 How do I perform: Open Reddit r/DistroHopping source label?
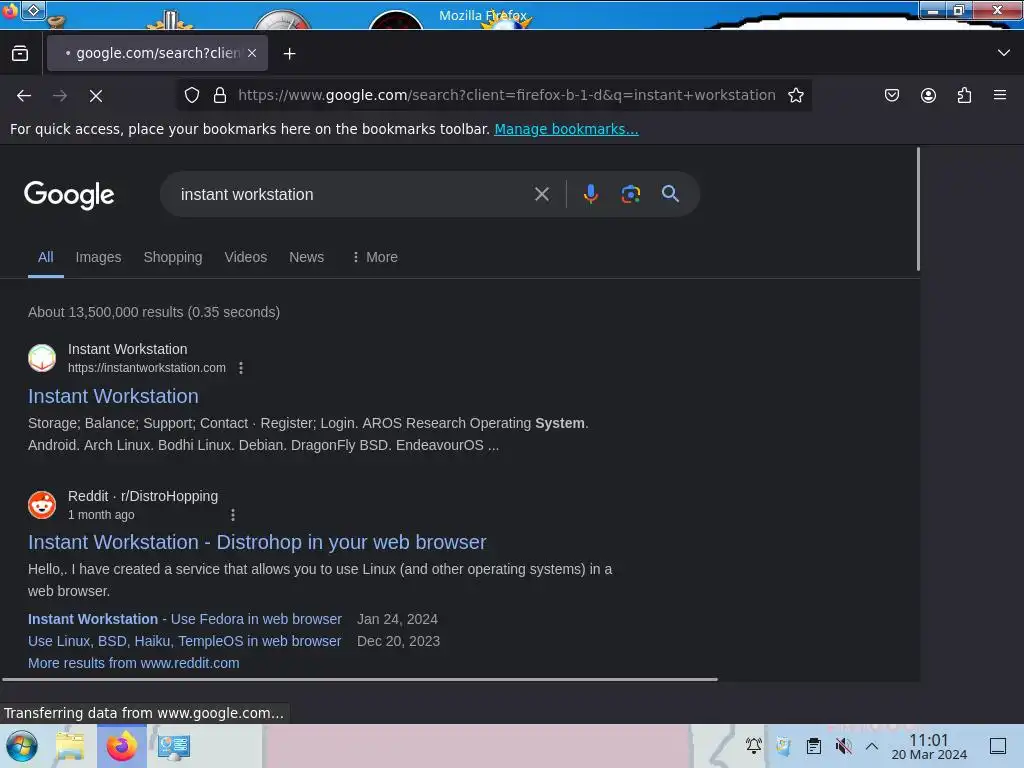[143, 496]
